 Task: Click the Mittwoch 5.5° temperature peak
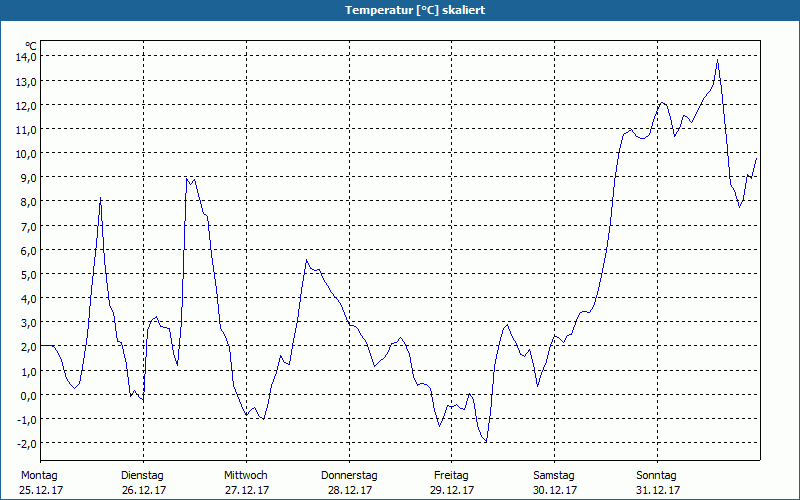click(307, 260)
